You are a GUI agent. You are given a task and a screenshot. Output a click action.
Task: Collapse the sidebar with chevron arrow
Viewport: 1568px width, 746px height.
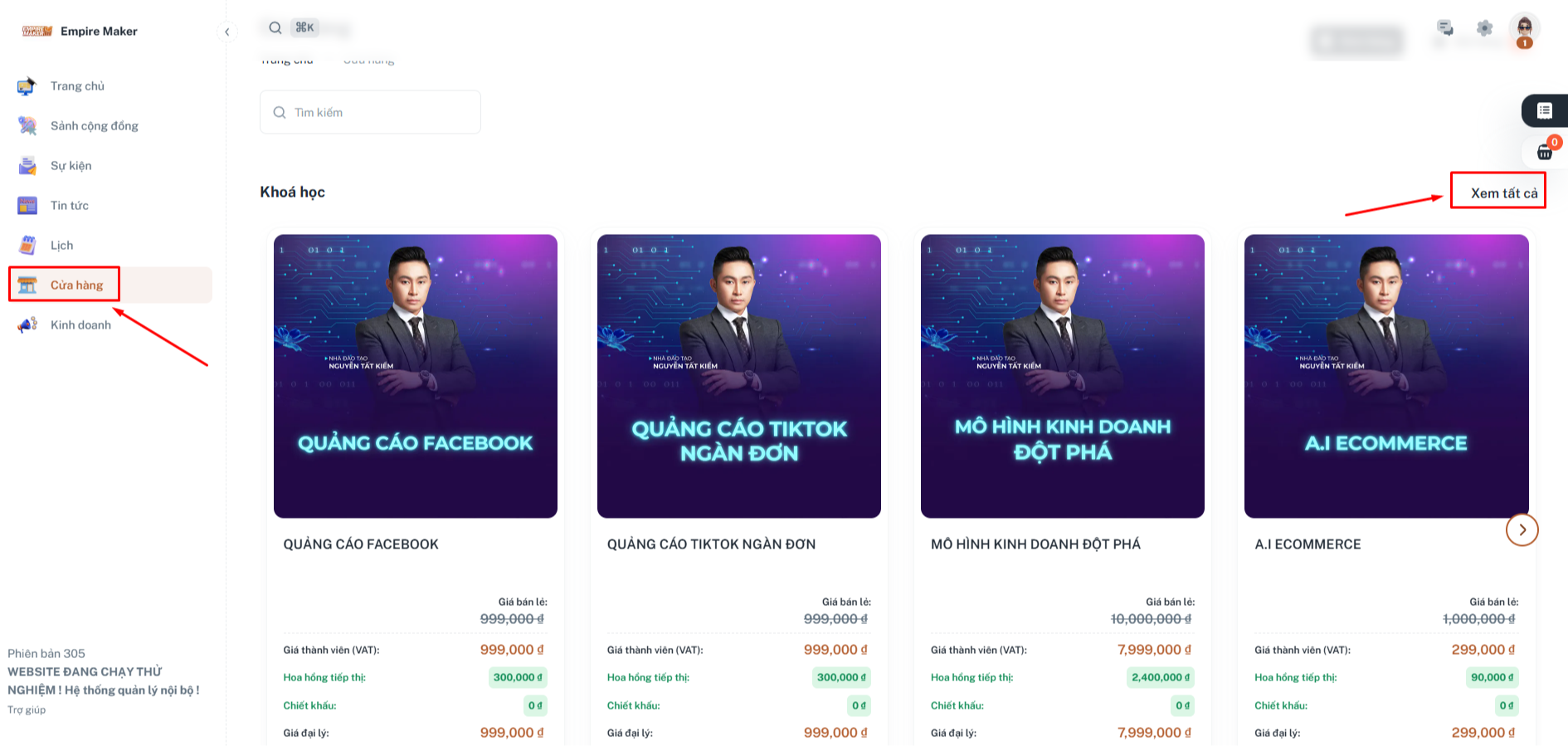tap(226, 32)
